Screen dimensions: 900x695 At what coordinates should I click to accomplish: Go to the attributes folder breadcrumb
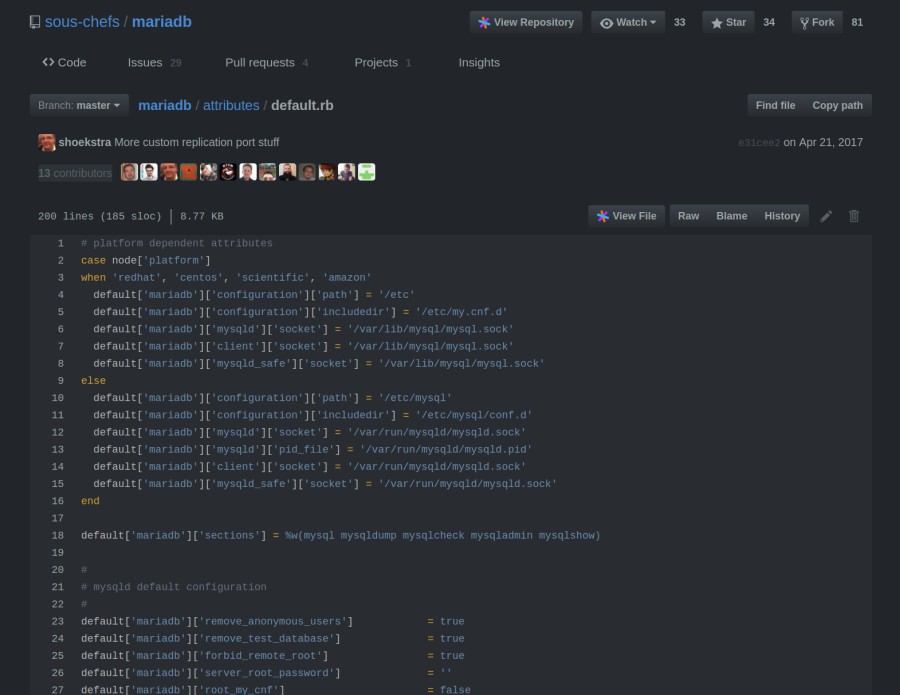(231, 106)
